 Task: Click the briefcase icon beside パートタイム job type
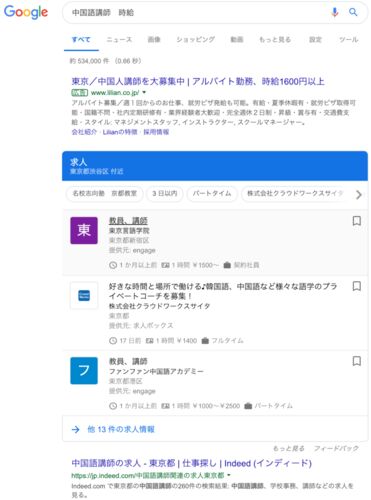click(248, 406)
